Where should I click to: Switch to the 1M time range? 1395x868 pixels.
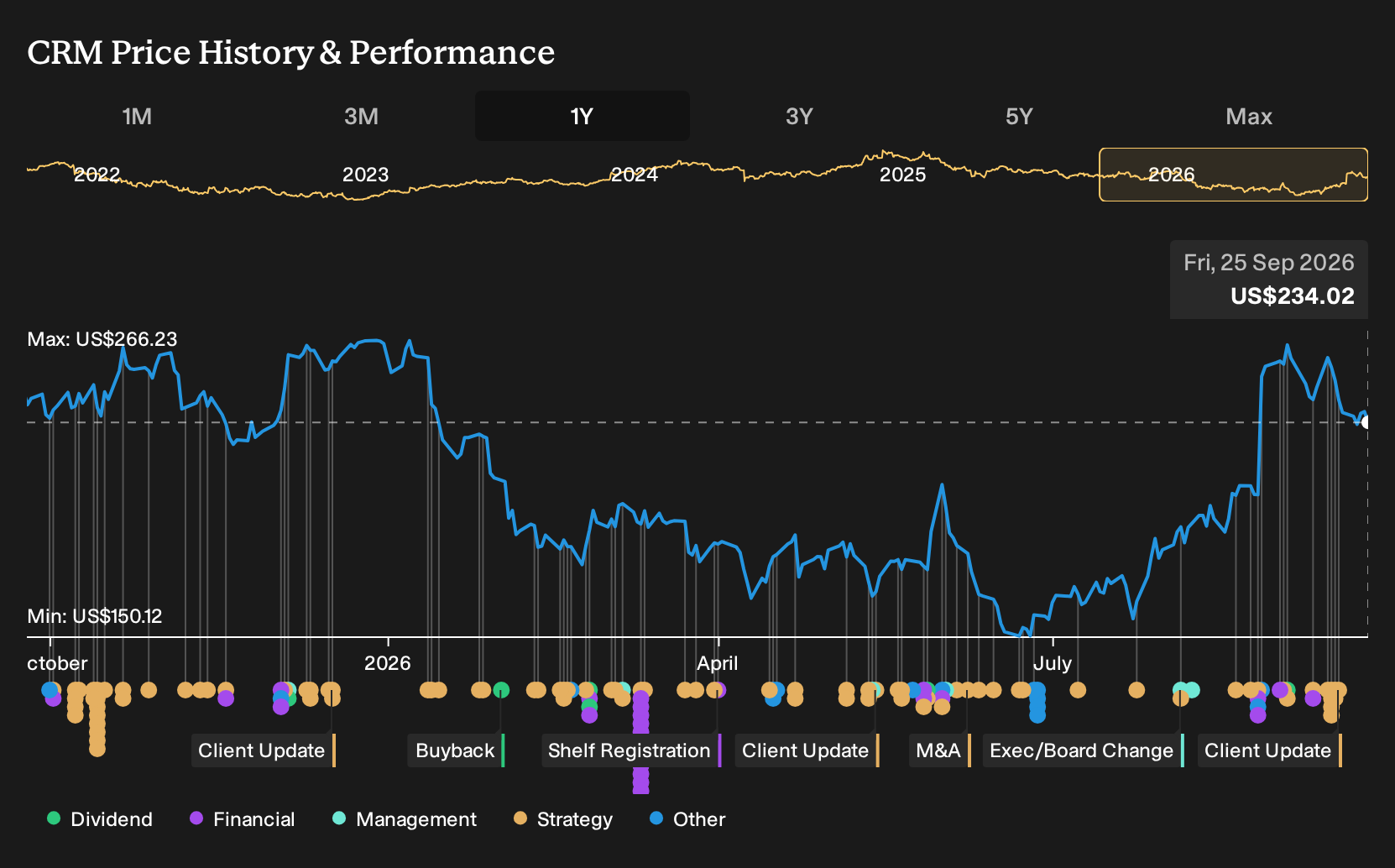[137, 116]
